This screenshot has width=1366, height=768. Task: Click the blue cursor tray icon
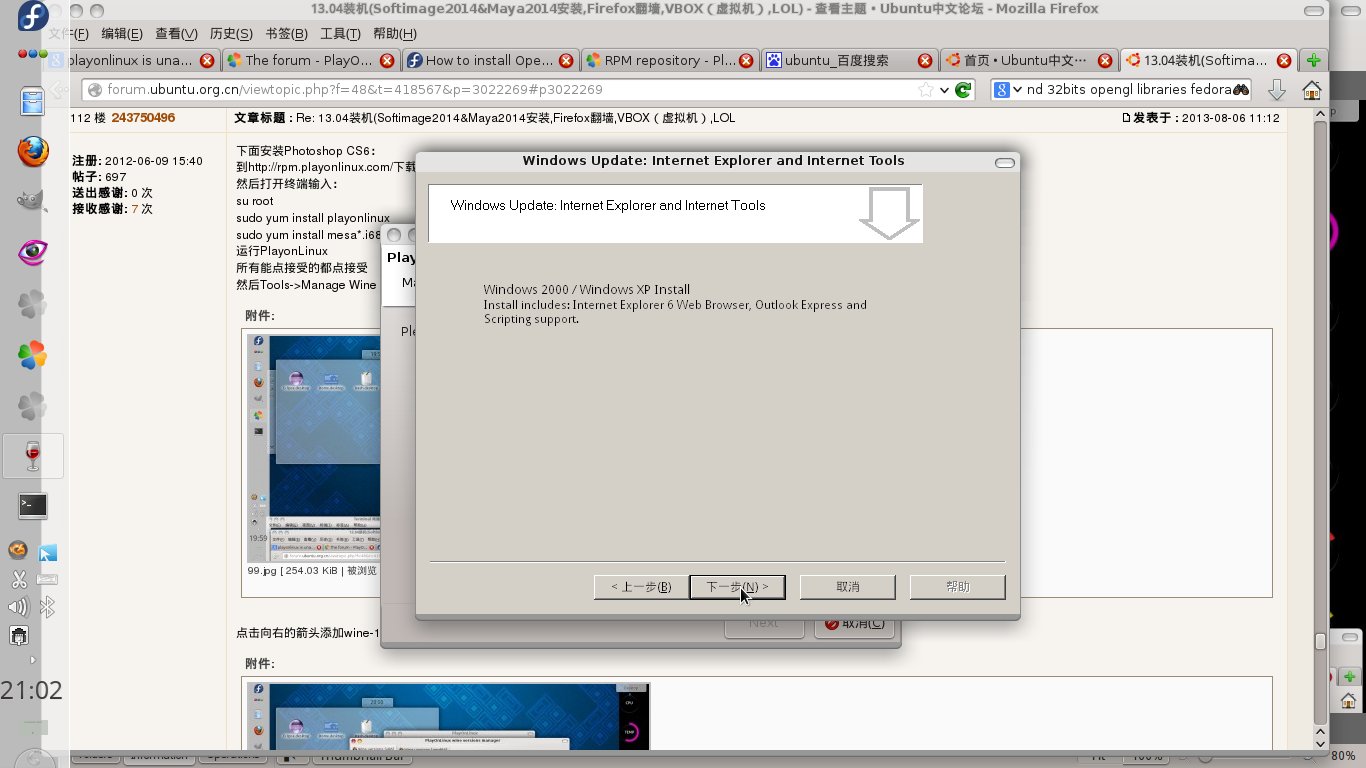[47, 552]
